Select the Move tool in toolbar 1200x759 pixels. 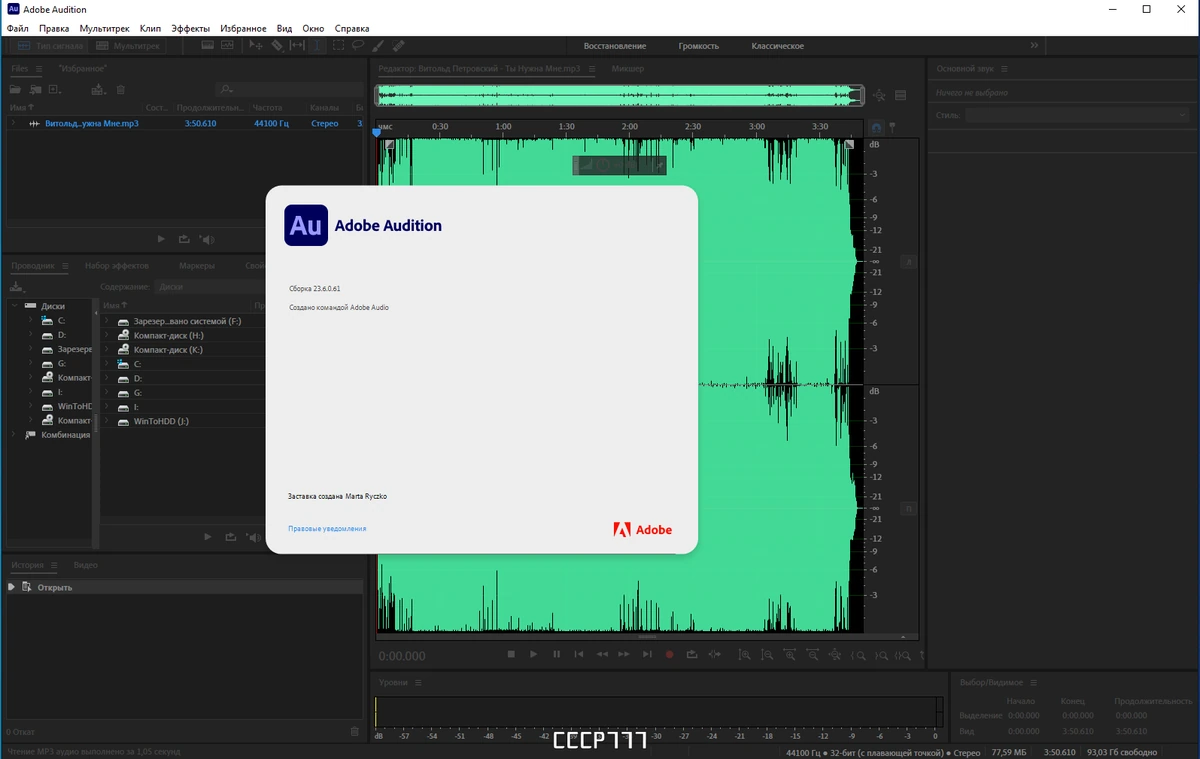click(x=256, y=45)
